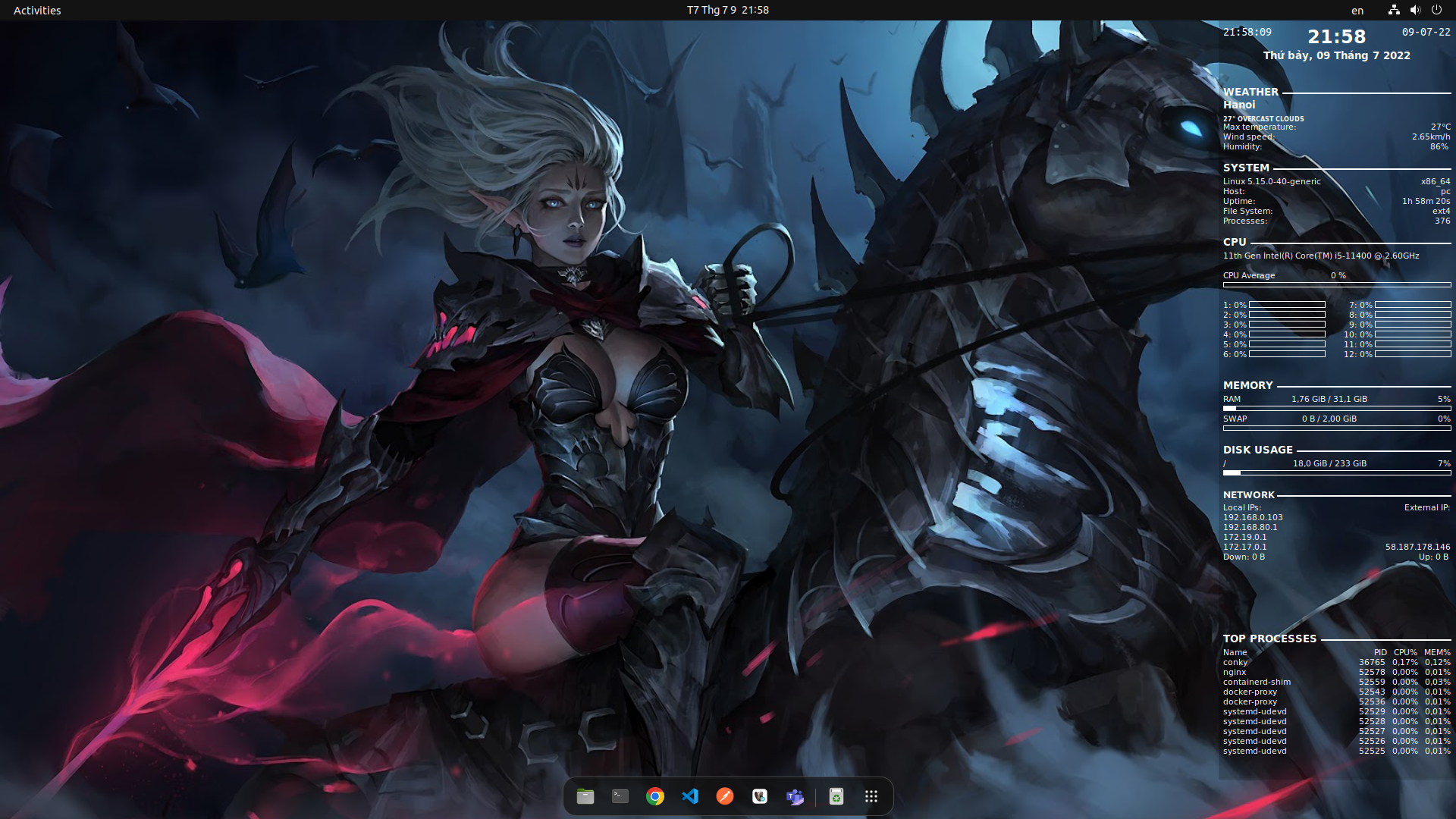Click the CPU Average usage bar

pyautogui.click(x=1337, y=285)
